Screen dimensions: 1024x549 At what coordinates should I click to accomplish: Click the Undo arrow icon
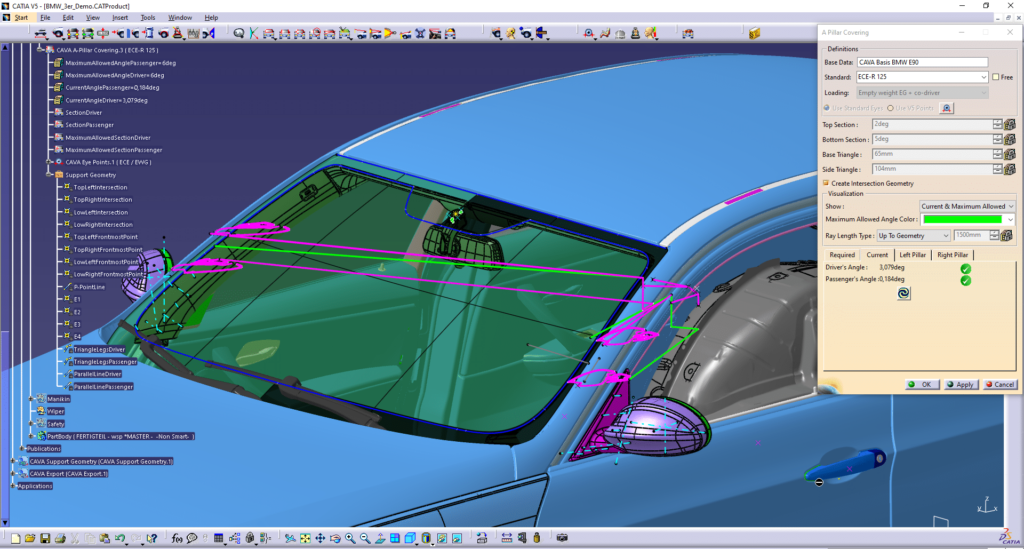(x=120, y=539)
